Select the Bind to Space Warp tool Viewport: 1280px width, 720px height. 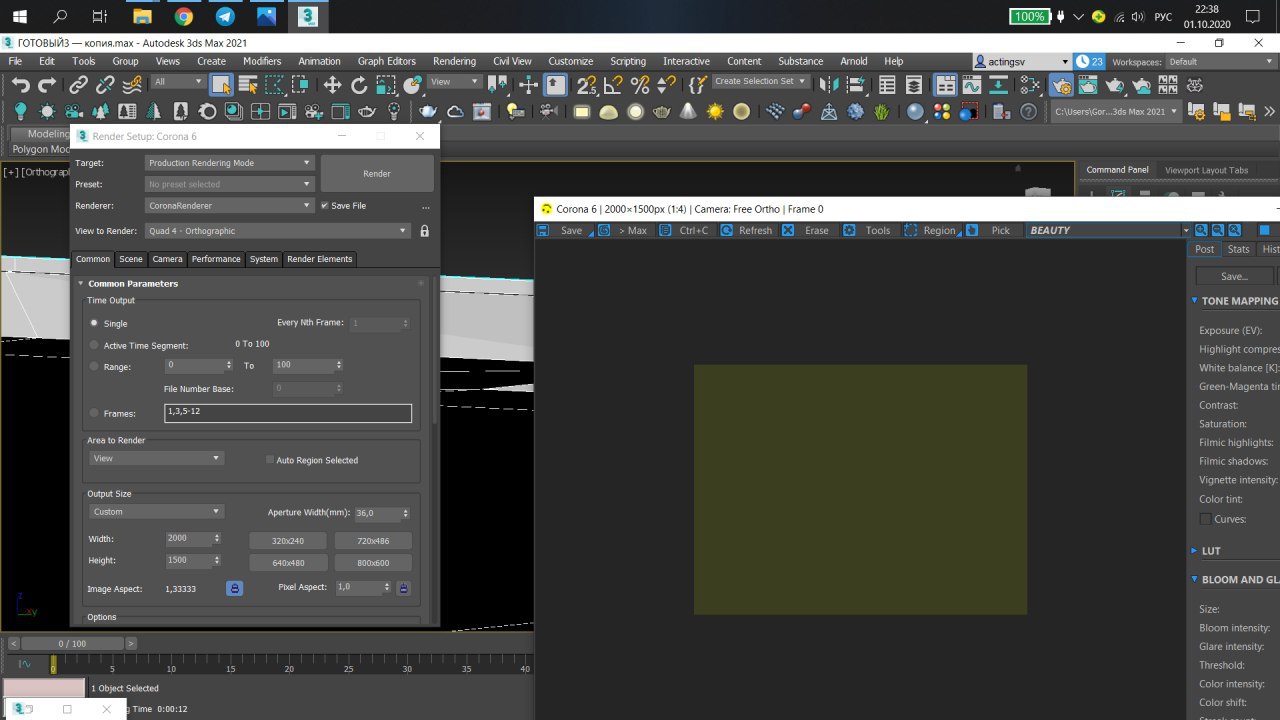pyautogui.click(x=132, y=85)
